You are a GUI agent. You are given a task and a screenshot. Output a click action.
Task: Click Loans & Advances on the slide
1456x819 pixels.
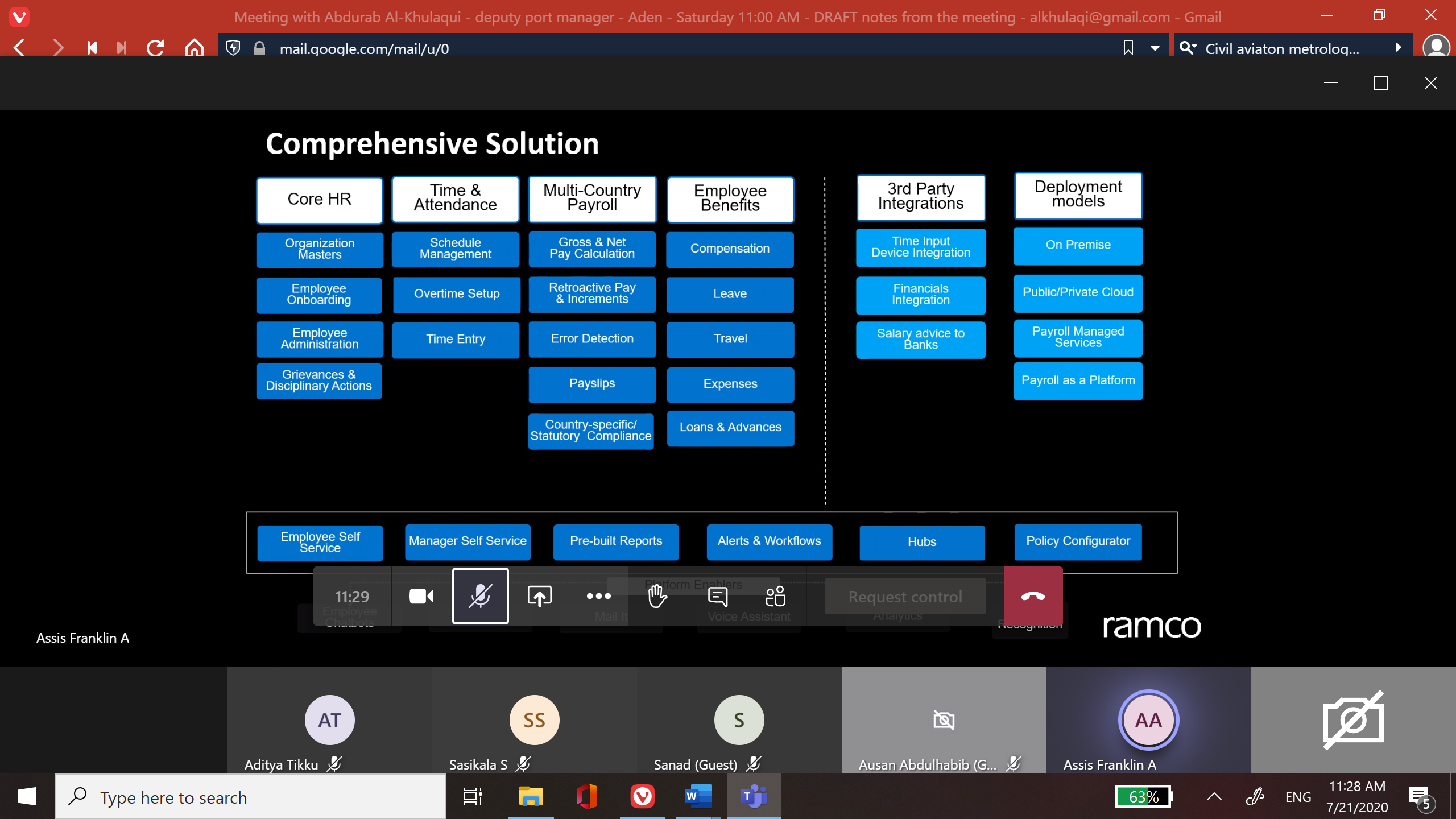(730, 428)
